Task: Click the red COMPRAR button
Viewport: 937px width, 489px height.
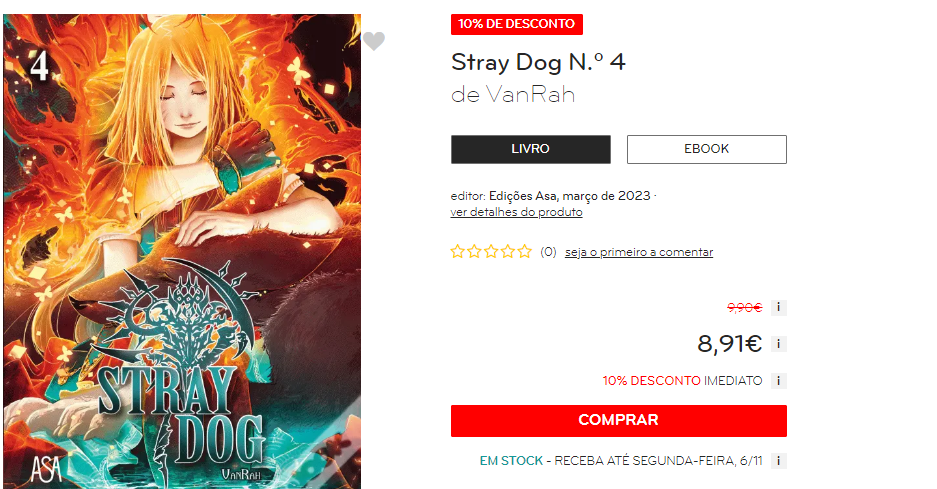Action: point(618,420)
